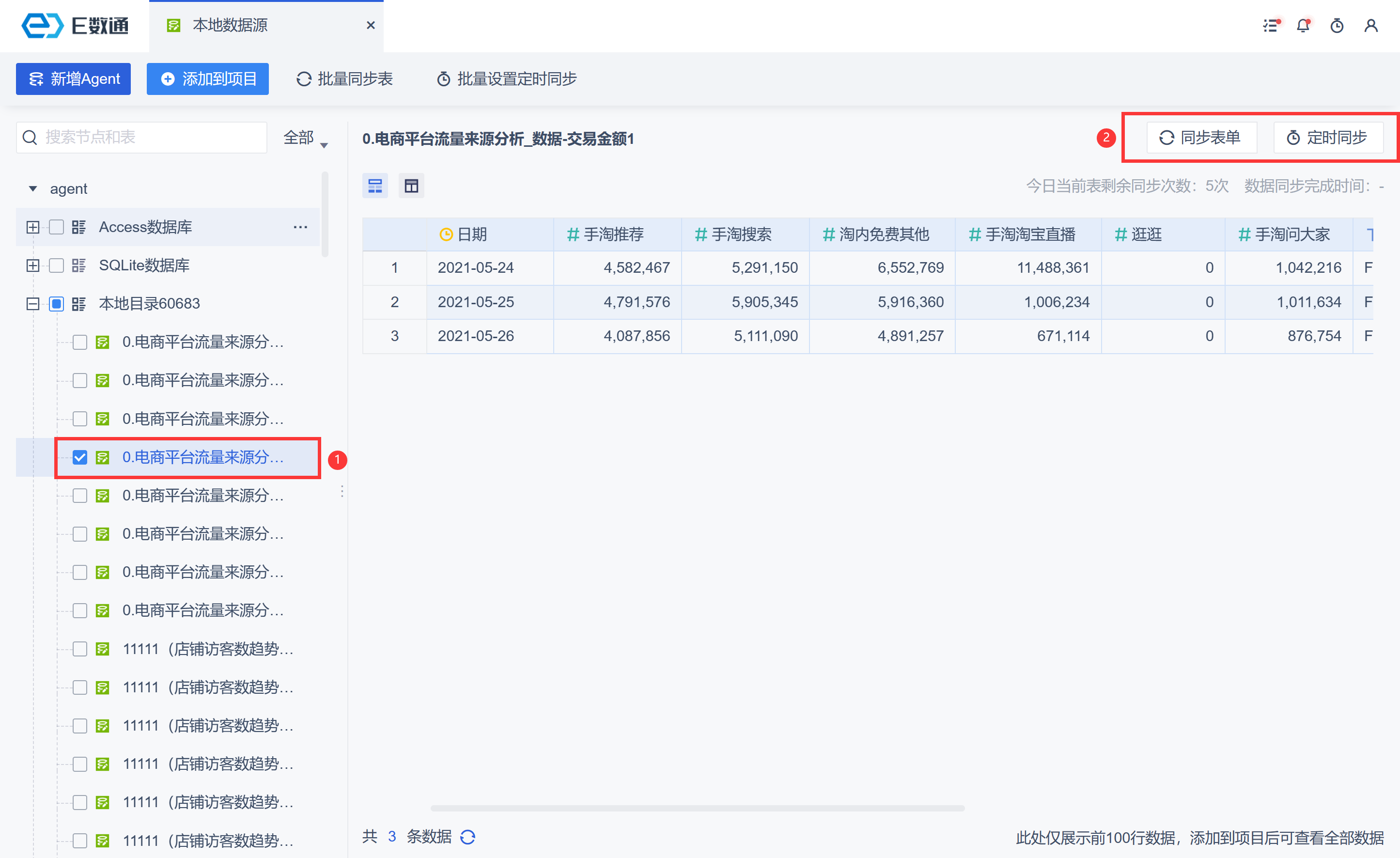Switch to list data view icon
Image resolution: width=1400 pixels, height=858 pixels.
375,186
